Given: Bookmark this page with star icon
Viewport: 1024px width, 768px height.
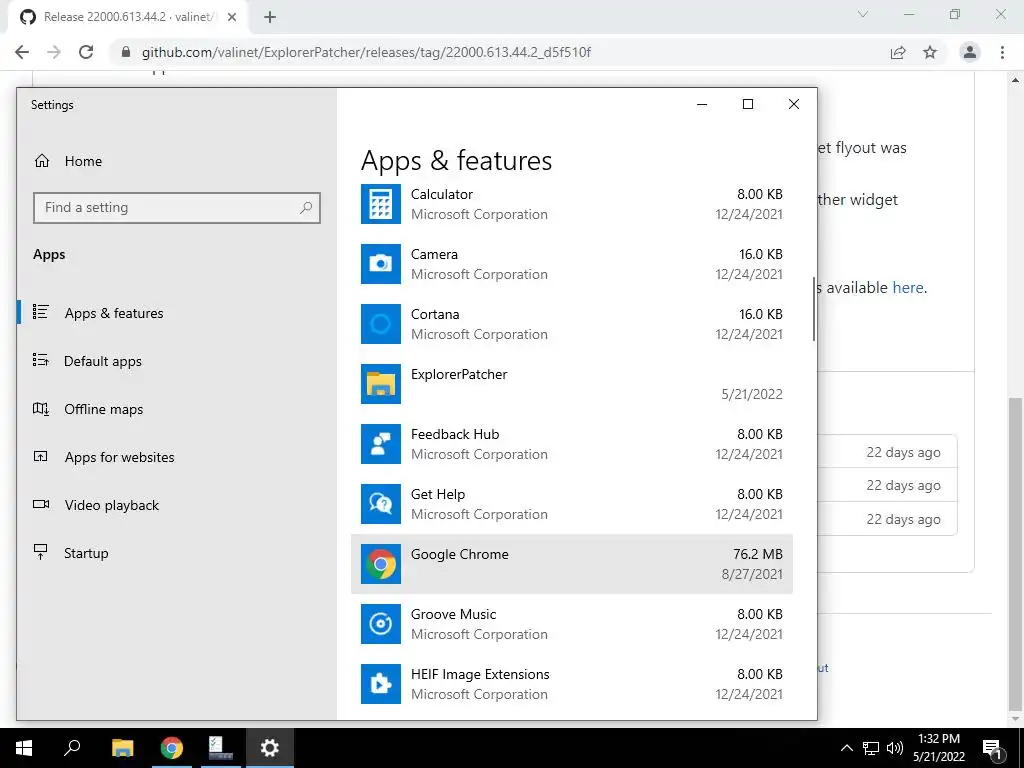Looking at the screenshot, I should (x=930, y=52).
